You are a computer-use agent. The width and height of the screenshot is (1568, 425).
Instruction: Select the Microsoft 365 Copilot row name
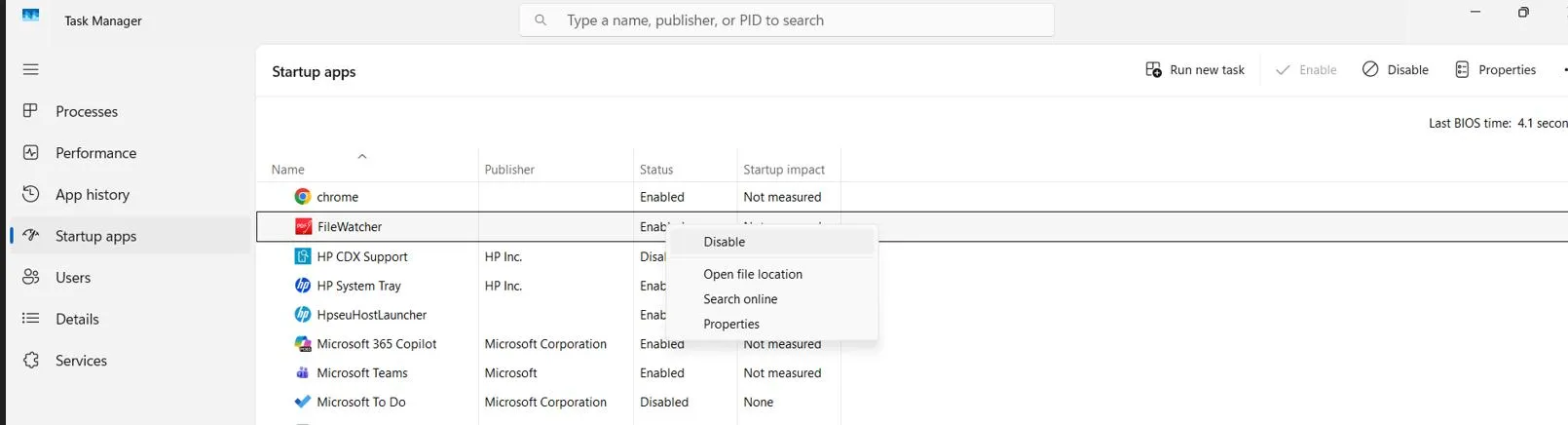pyautogui.click(x=377, y=344)
